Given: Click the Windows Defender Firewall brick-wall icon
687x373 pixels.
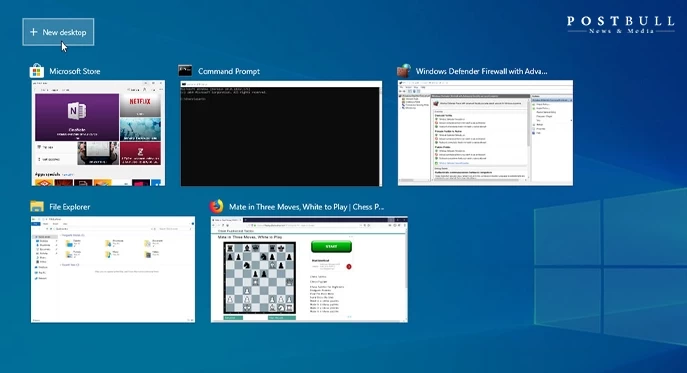Looking at the screenshot, I should 404,71.
